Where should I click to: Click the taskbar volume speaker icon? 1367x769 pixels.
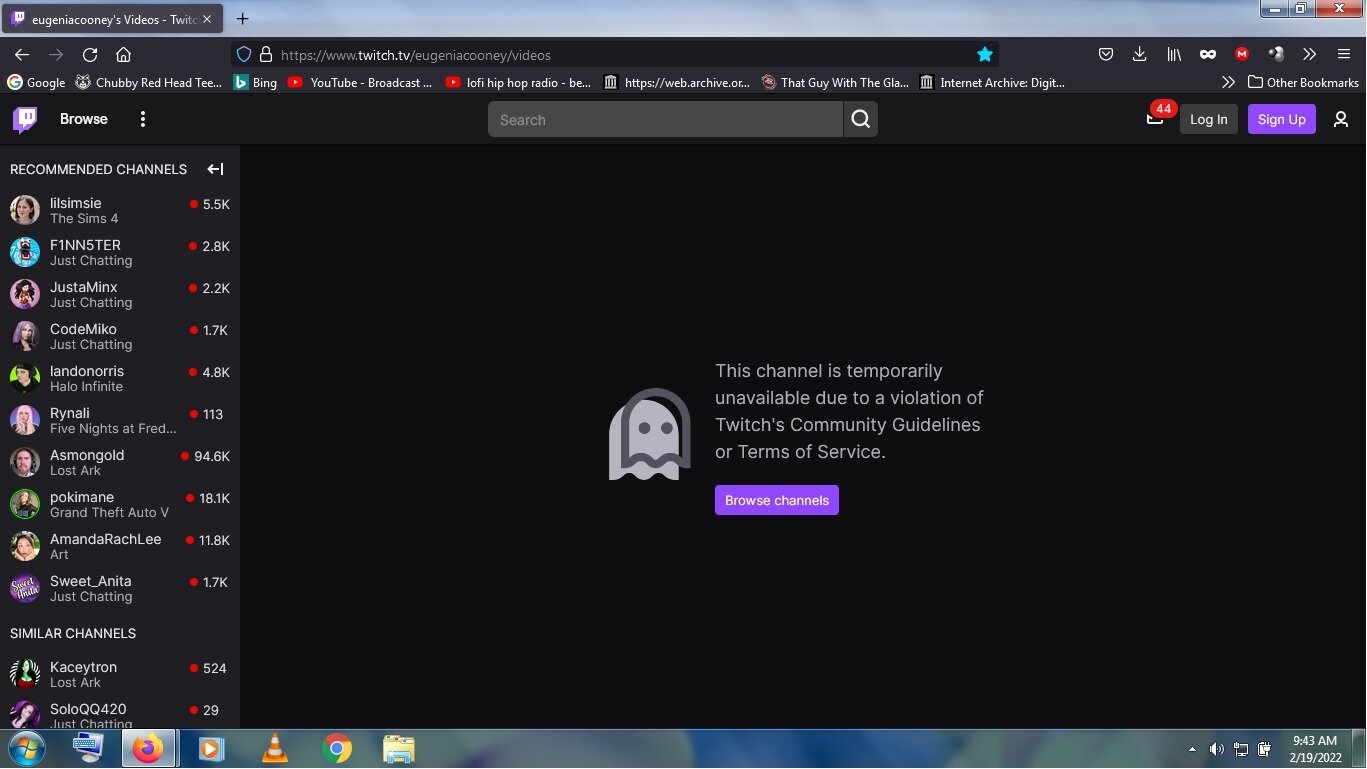1216,749
